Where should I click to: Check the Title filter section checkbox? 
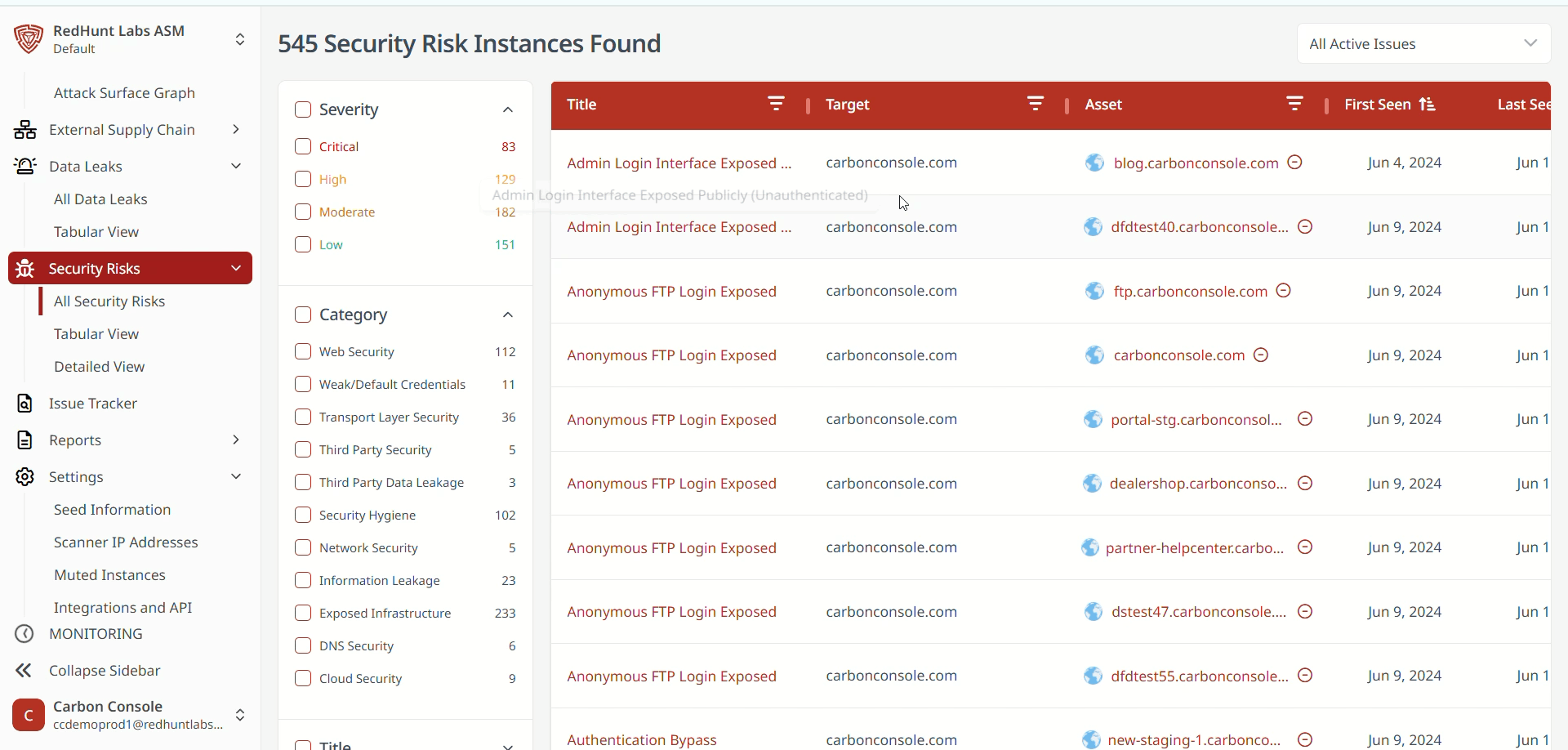[x=303, y=744]
